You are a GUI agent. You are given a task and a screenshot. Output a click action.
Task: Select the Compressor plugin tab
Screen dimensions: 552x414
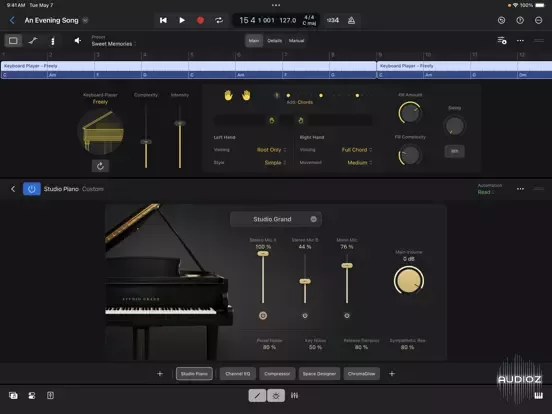(277, 374)
